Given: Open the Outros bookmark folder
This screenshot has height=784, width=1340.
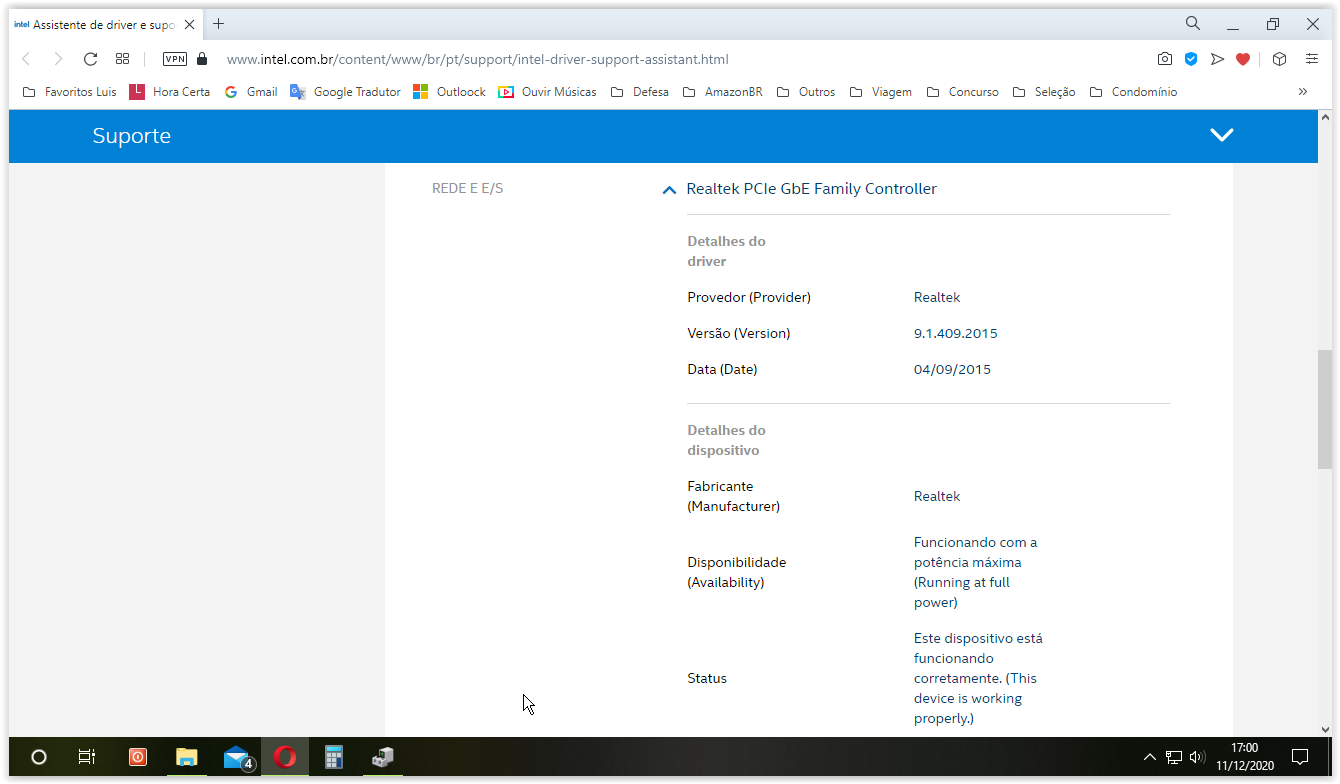Looking at the screenshot, I should click(806, 92).
